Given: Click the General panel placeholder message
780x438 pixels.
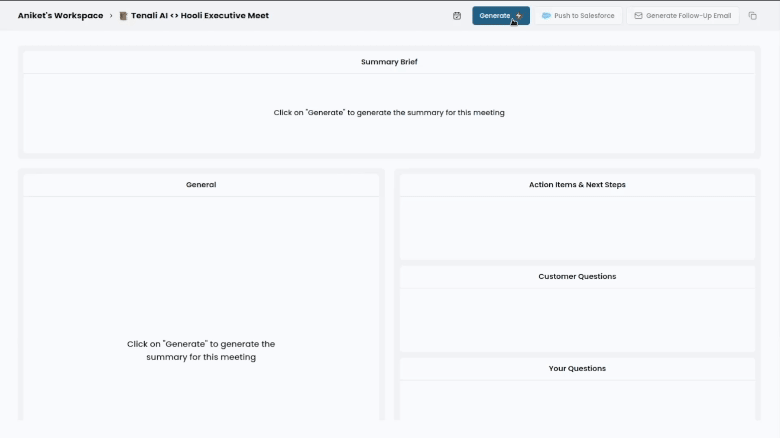Looking at the screenshot, I should [201, 350].
